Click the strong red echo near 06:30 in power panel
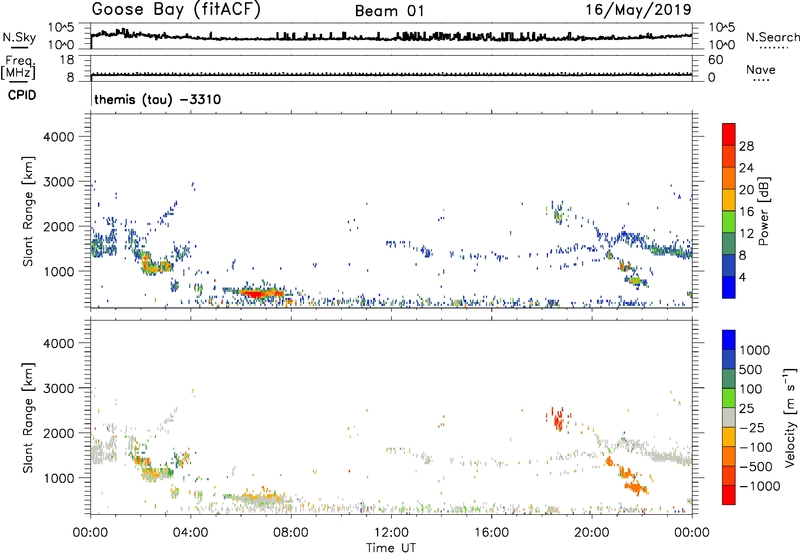The image size is (800, 554). (257, 293)
